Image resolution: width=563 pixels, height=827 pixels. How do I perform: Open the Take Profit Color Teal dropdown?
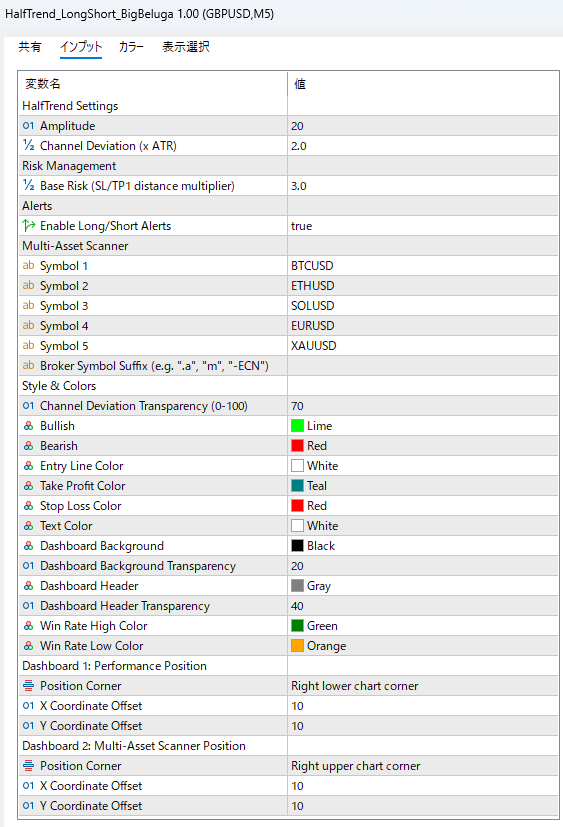[423, 486]
